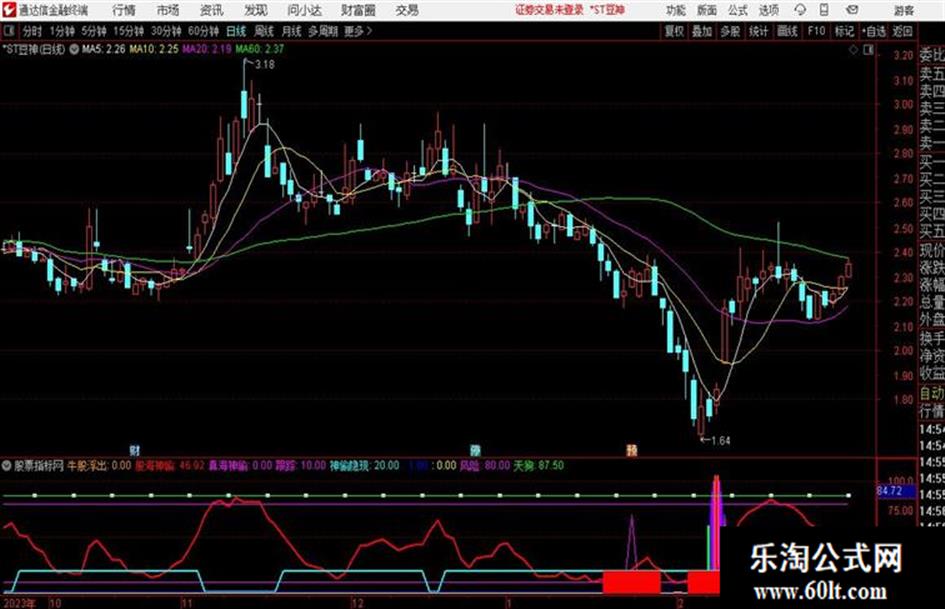Click the 2023年 date label on timeline

[x=19, y=603]
